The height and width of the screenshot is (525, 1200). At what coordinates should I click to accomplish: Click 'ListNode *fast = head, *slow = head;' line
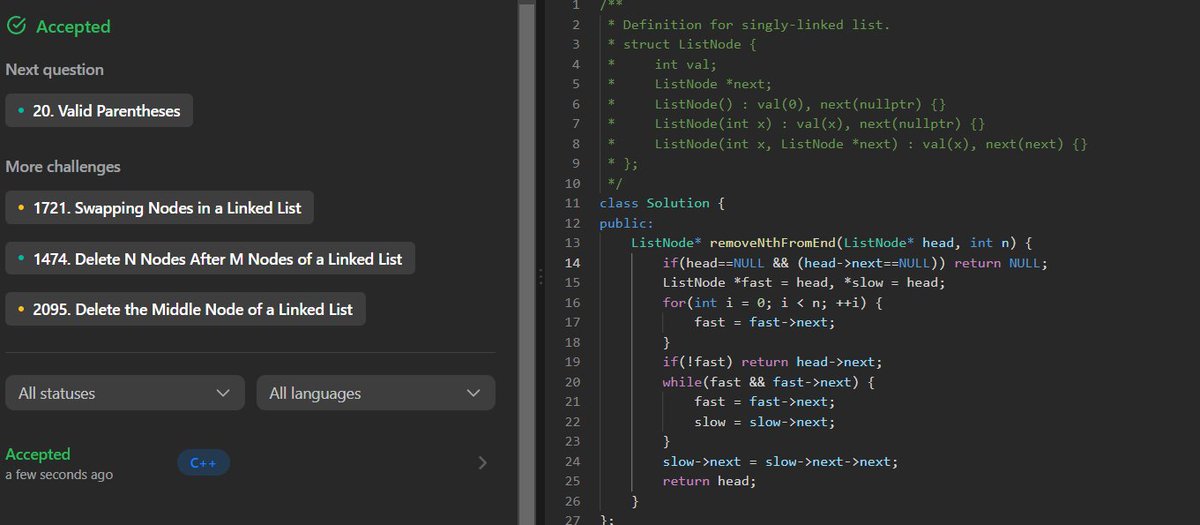click(804, 283)
